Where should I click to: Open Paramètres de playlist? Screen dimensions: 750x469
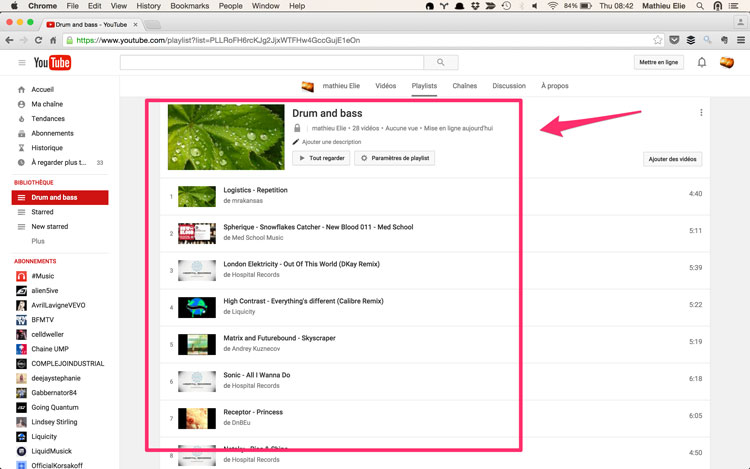[x=395, y=158]
